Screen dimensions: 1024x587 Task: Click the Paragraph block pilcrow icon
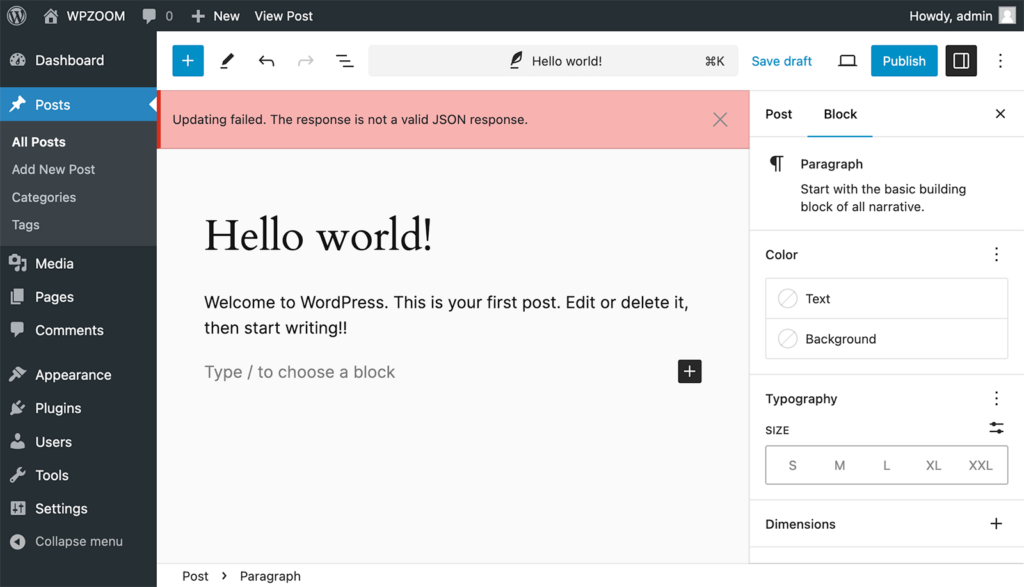(x=776, y=163)
